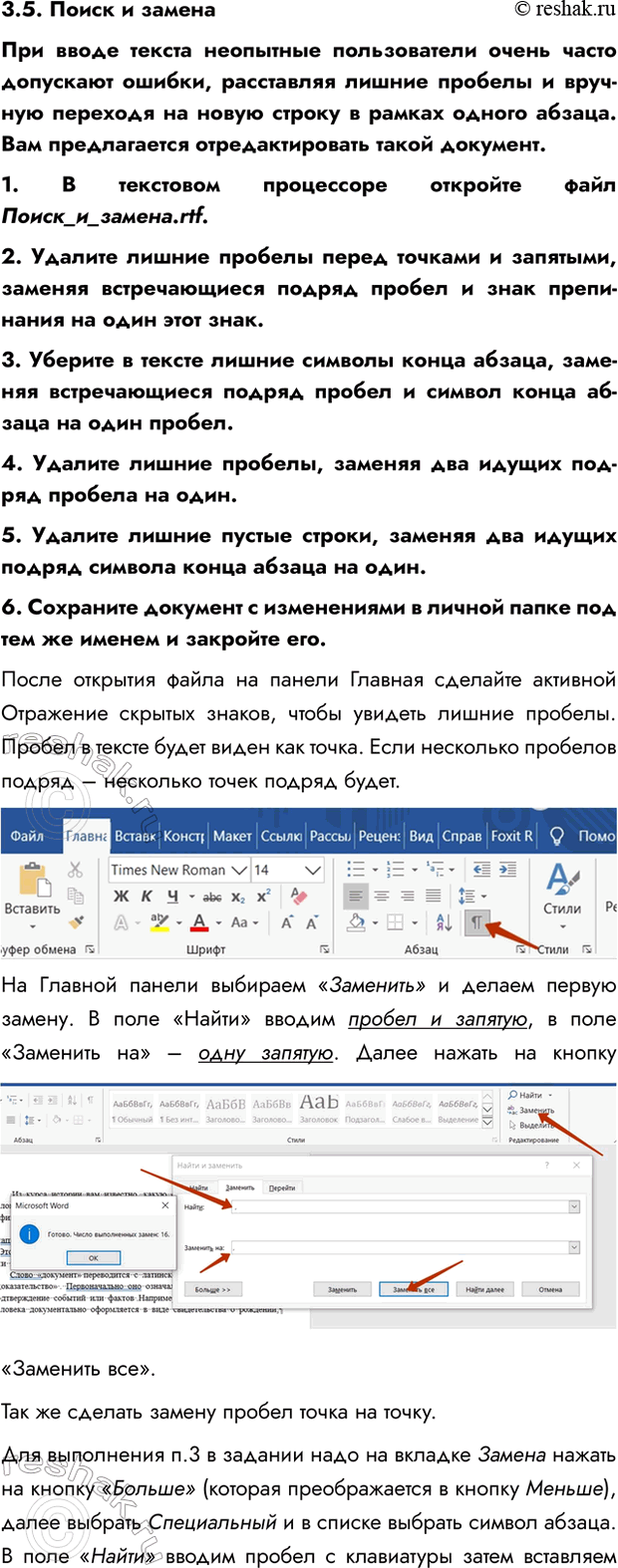Click the increase indent icon
618x1568 pixels.
507,870
